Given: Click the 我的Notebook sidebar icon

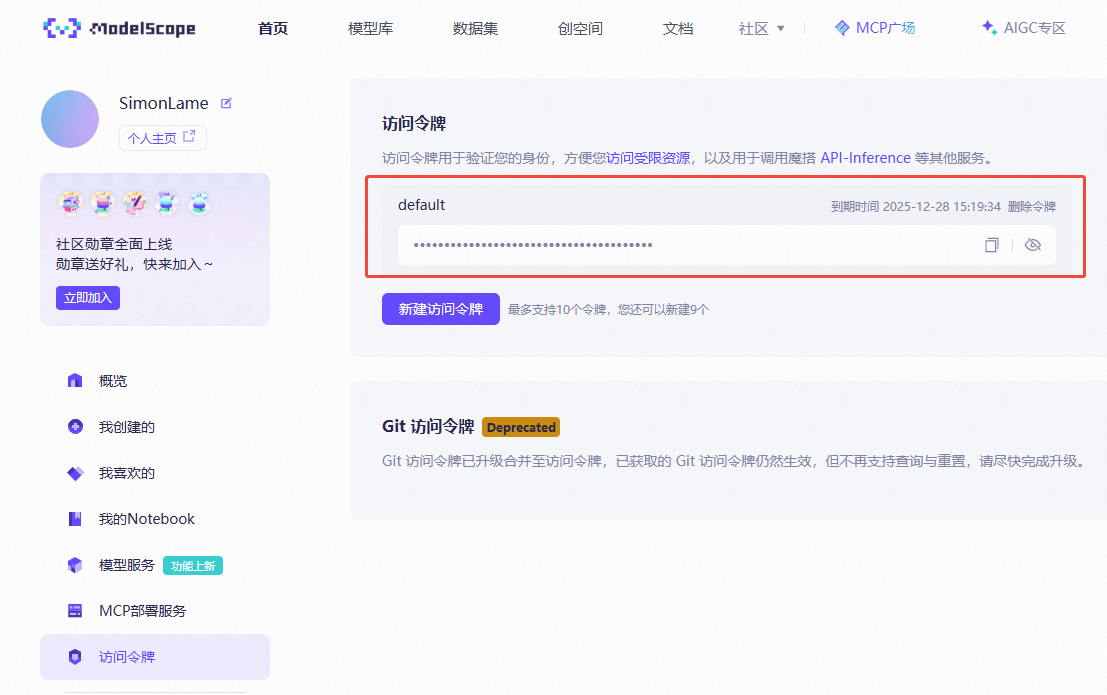Looking at the screenshot, I should coord(75,518).
